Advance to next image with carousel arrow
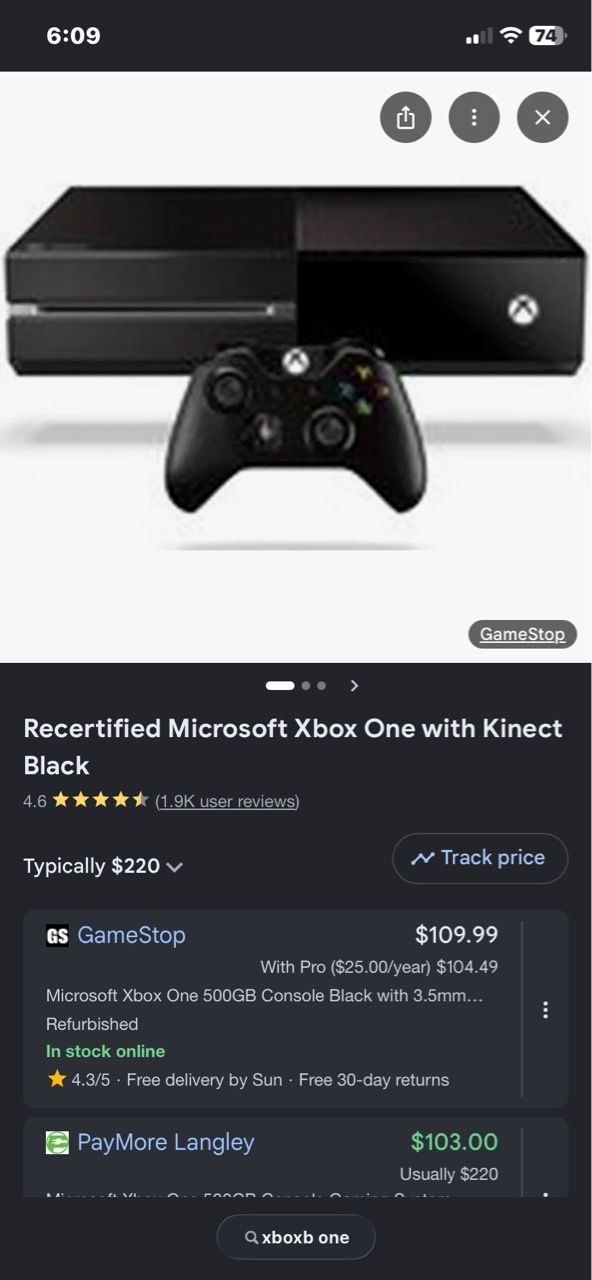This screenshot has height=1280, width=592. coord(354,686)
